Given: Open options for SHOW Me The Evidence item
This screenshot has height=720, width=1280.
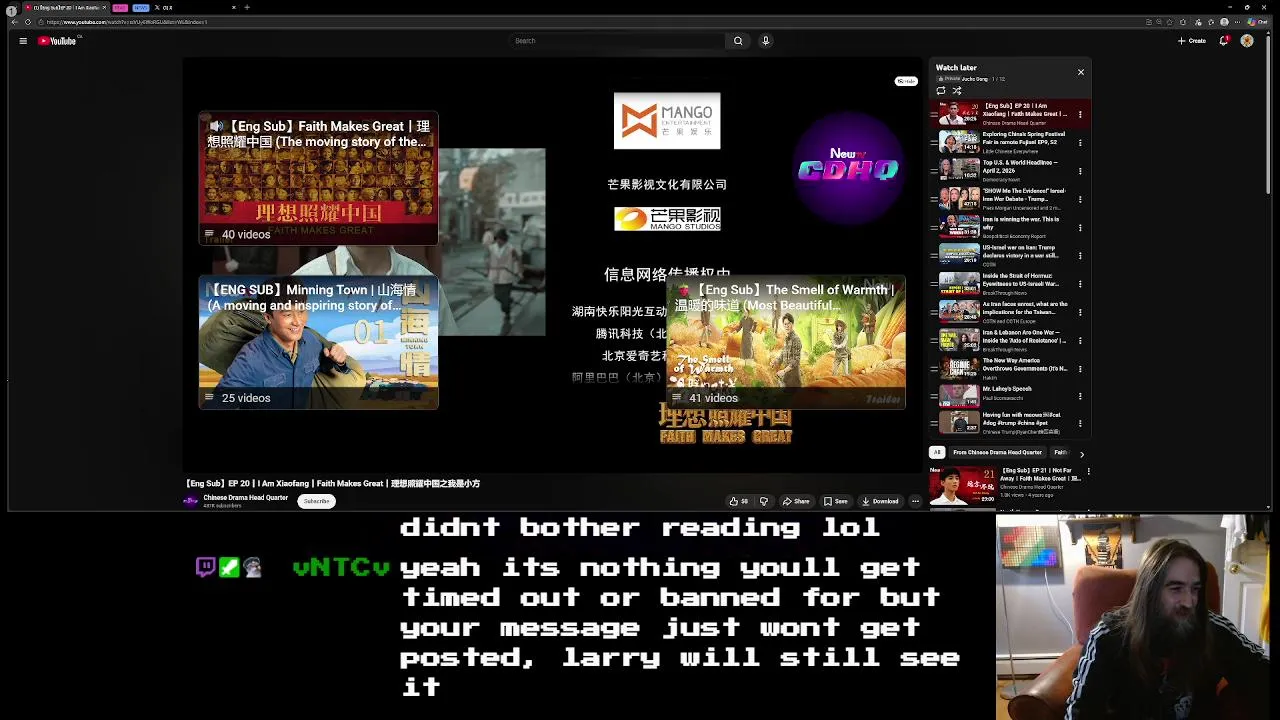Looking at the screenshot, I should click(1080, 199).
